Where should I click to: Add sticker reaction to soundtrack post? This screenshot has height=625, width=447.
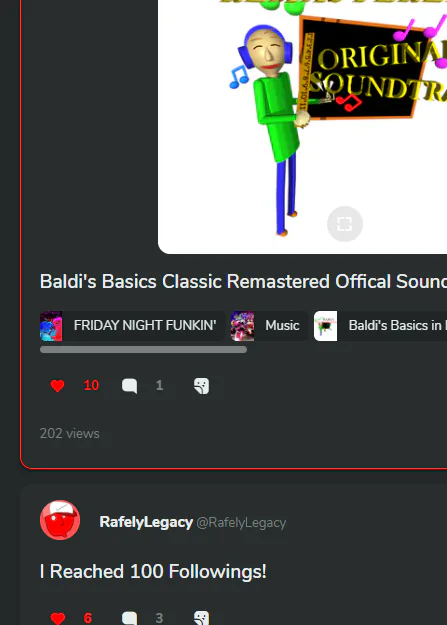tap(201, 385)
